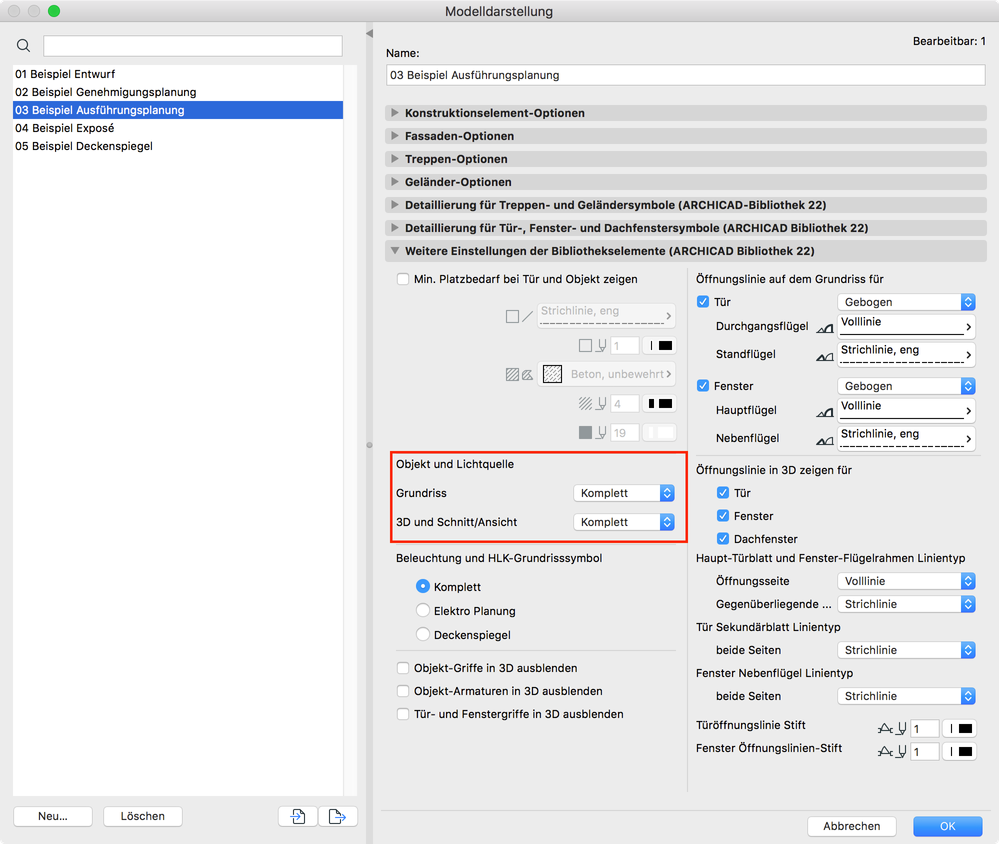This screenshot has width=999, height=844.
Task: Open the Fenster Gebogen dropdown
Action: [x=906, y=386]
